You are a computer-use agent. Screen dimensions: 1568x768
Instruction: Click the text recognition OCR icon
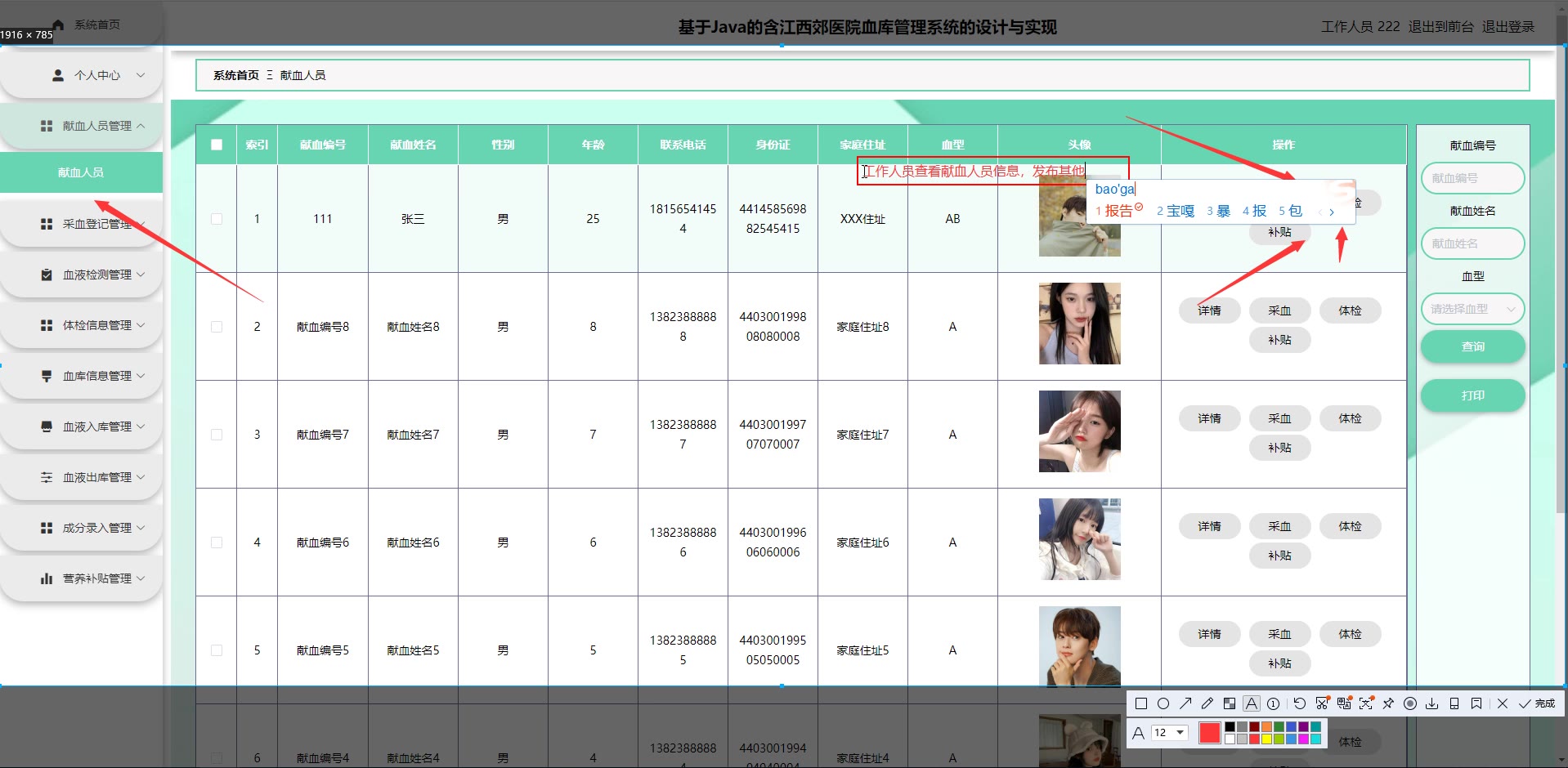coord(1366,703)
